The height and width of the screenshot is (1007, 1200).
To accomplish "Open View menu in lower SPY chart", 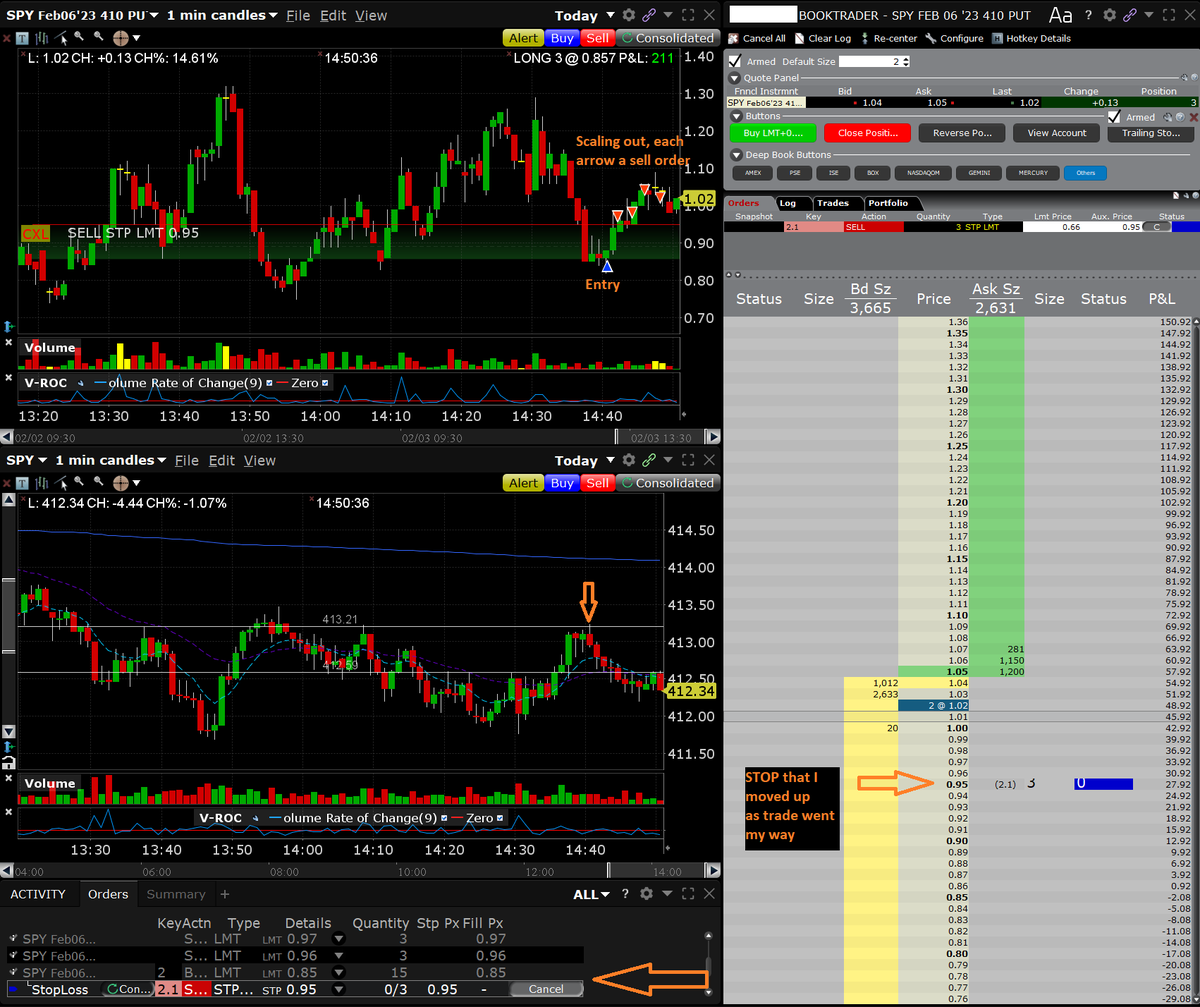I will (259, 460).
